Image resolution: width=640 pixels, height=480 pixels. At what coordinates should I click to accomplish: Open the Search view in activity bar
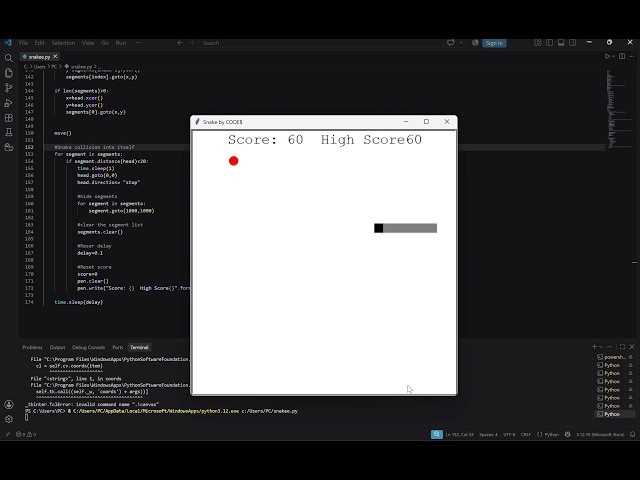tap(9, 58)
